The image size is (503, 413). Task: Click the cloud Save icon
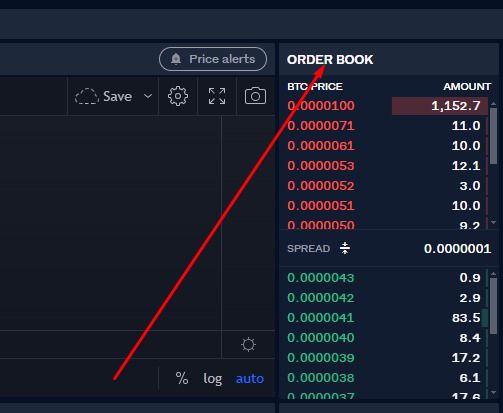pos(87,96)
